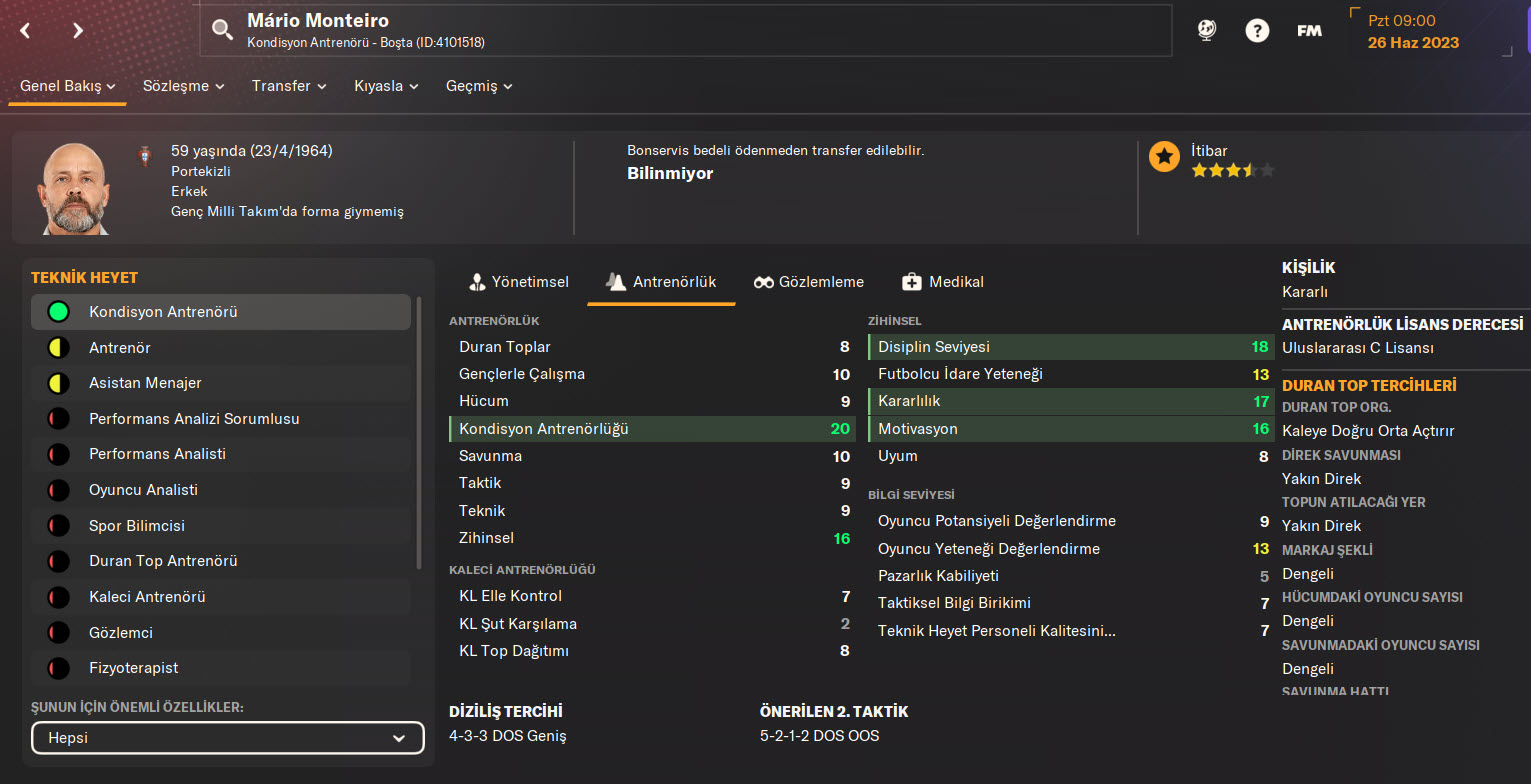Click Mário Monteiro's profile photo
The height and width of the screenshot is (784, 1531).
pos(76,189)
